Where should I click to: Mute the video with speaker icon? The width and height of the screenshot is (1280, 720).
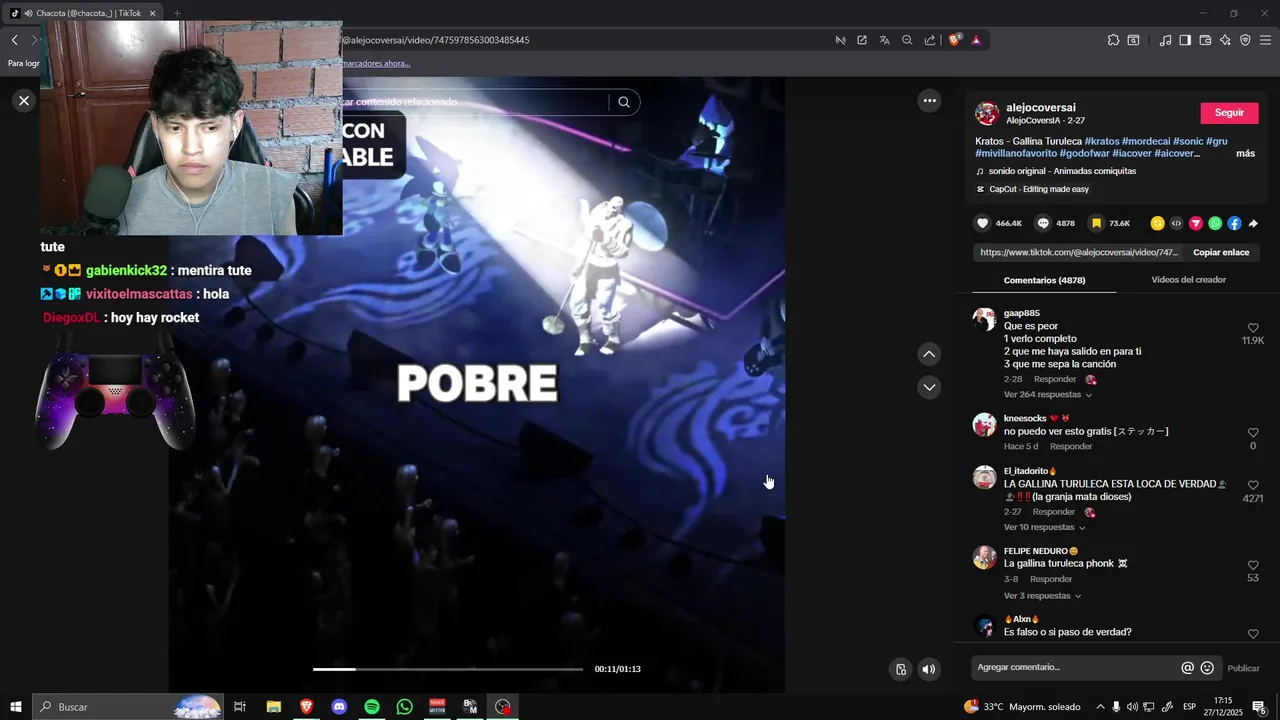click(929, 669)
